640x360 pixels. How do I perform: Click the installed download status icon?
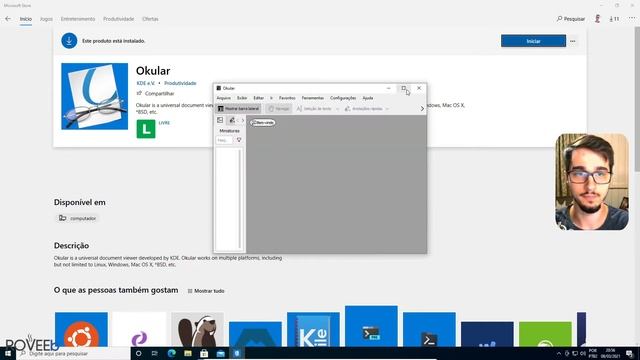point(69,41)
